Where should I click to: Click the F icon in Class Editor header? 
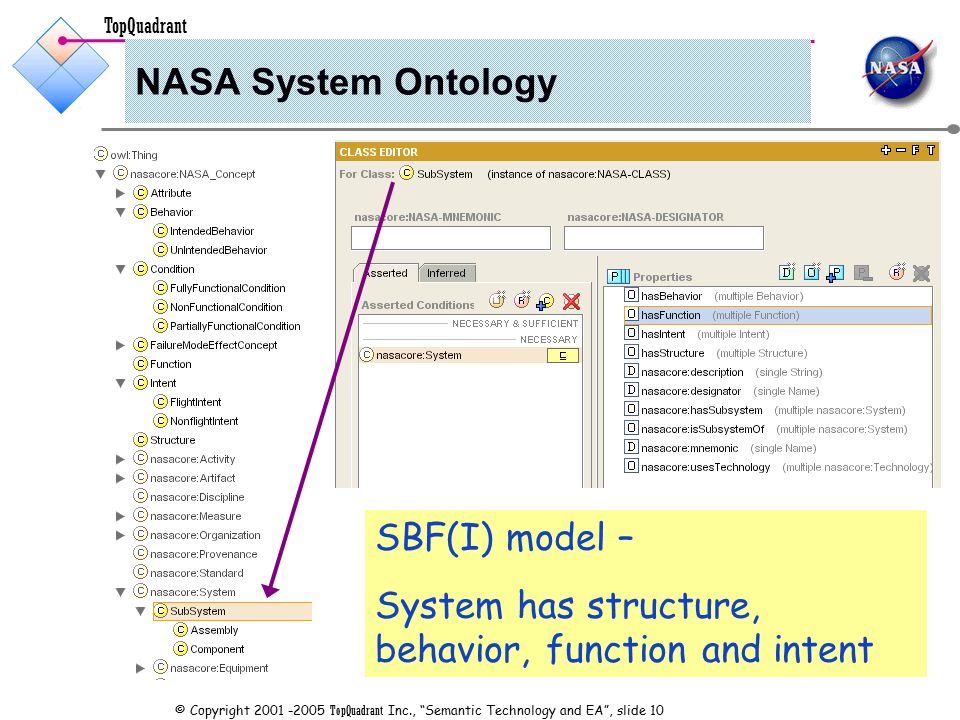[x=916, y=150]
